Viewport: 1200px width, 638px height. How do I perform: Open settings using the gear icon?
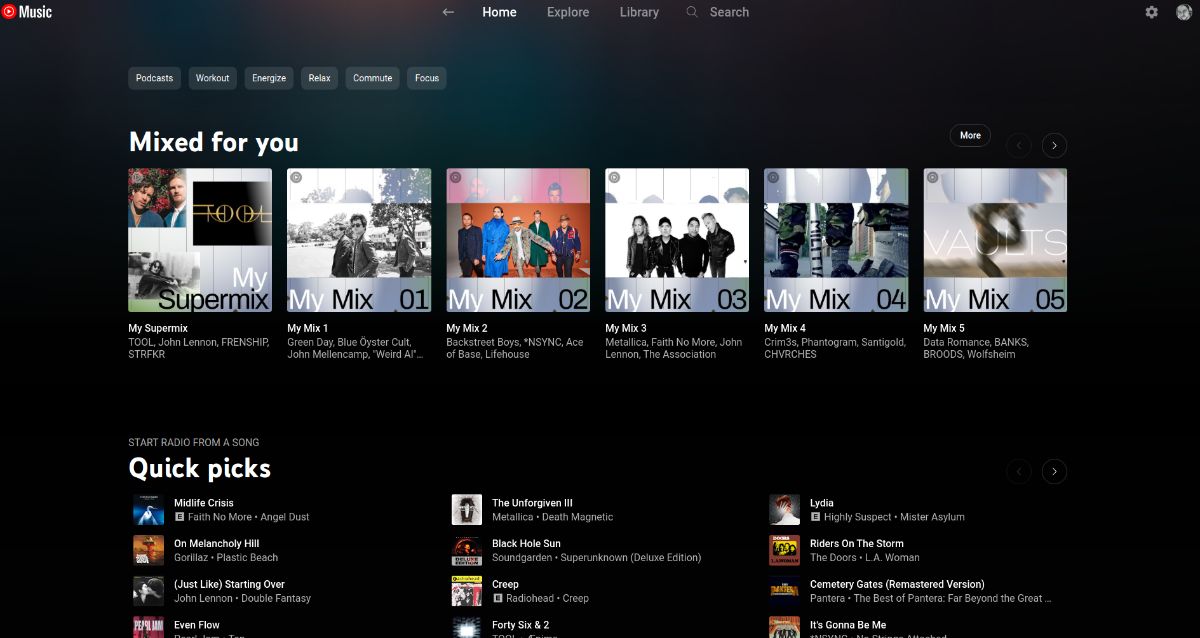click(1151, 12)
